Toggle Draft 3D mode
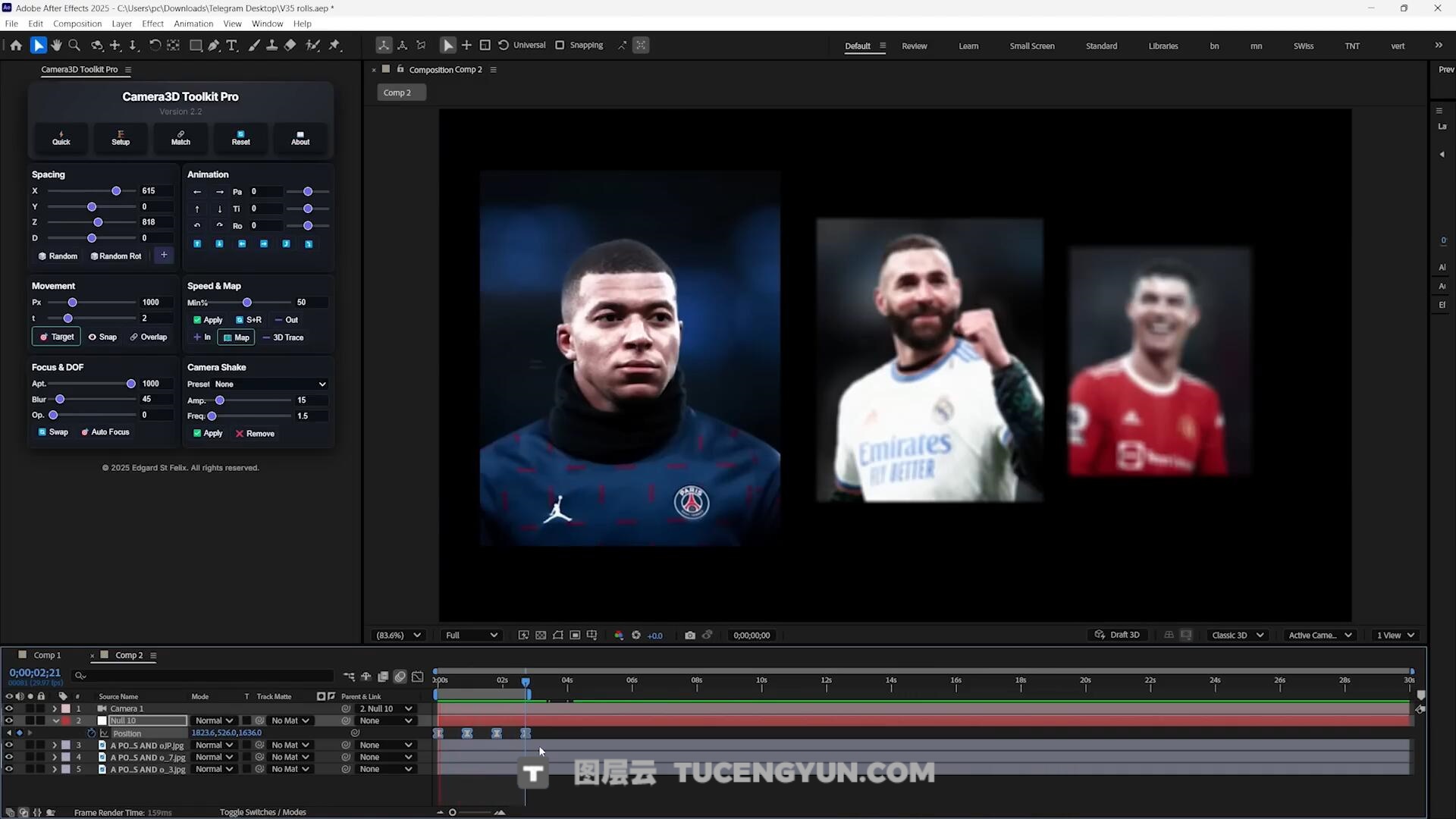Screen dimensions: 1456x819 [1117, 635]
